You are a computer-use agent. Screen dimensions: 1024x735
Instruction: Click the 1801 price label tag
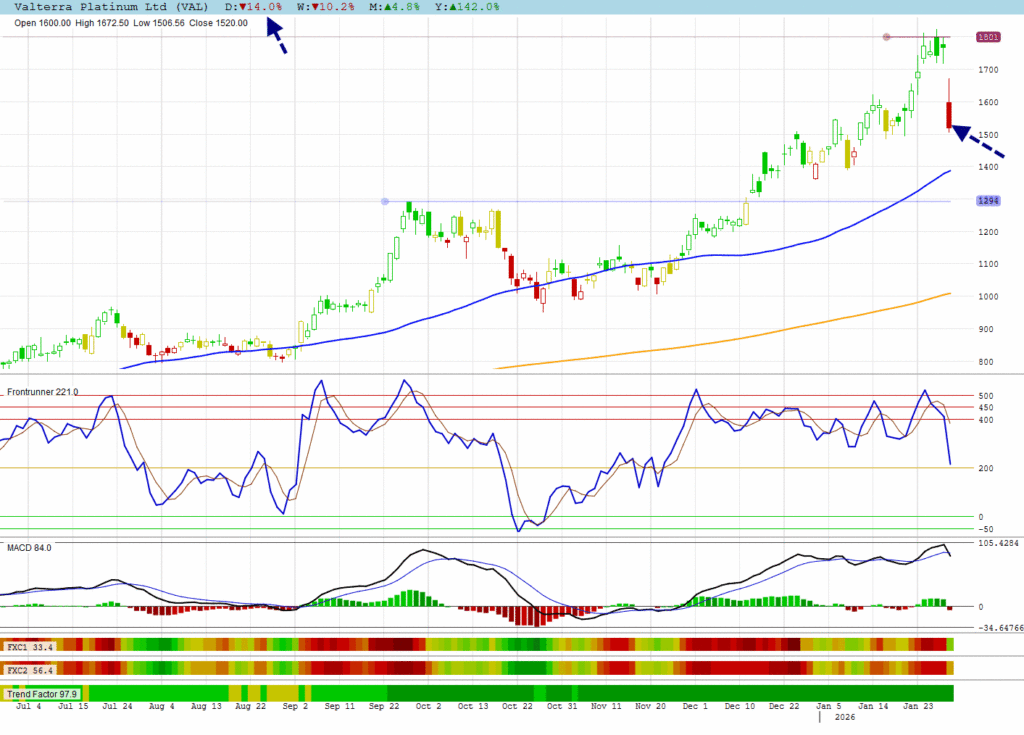pyautogui.click(x=988, y=37)
